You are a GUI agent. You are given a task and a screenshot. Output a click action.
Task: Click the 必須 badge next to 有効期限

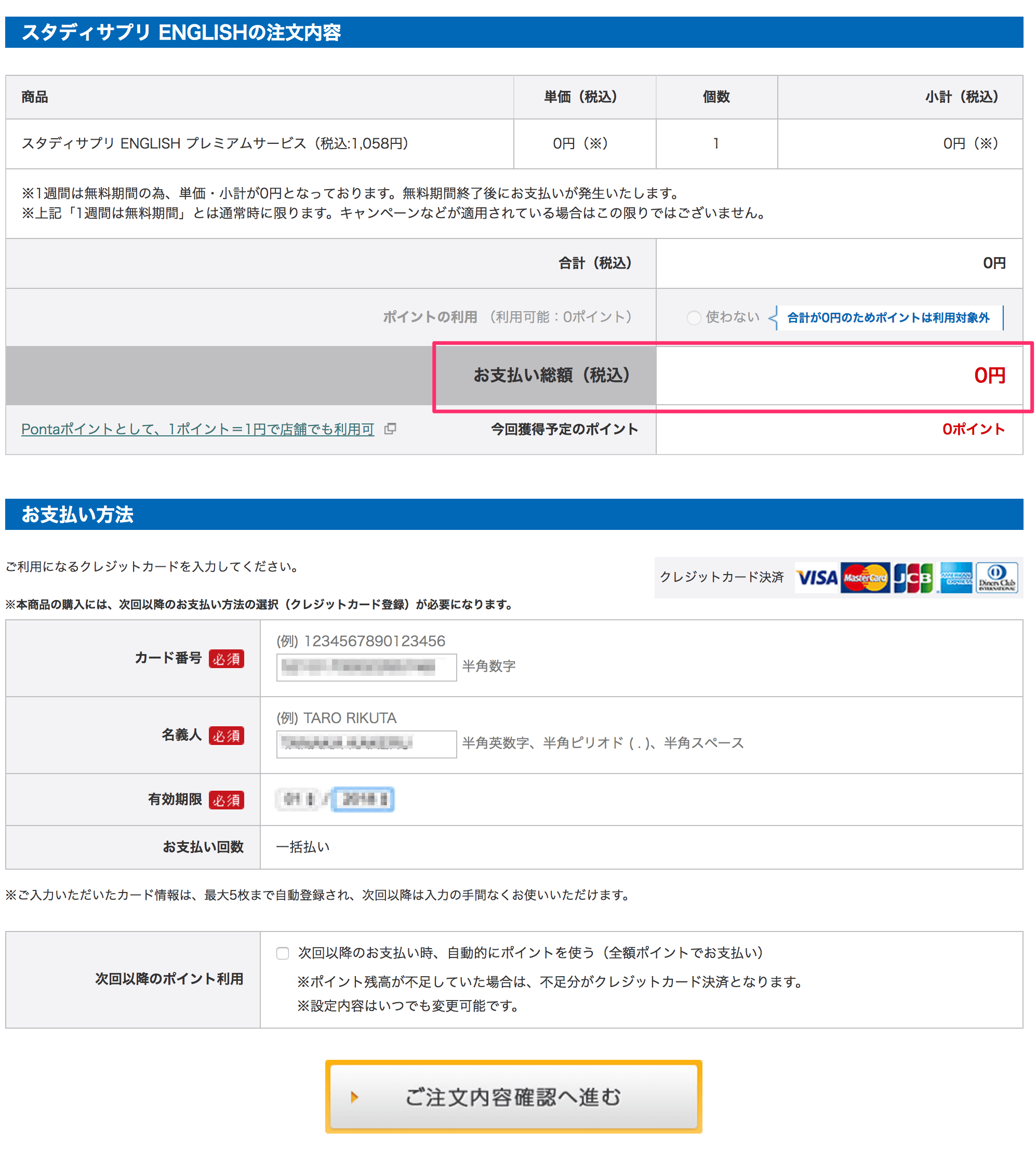click(x=226, y=800)
